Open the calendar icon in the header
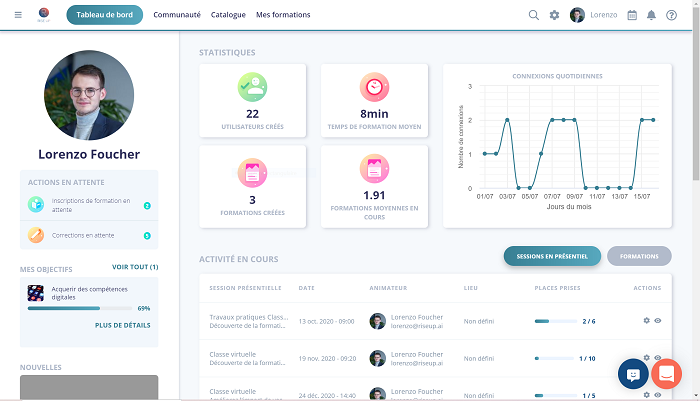Image resolution: width=700 pixels, height=401 pixels. coord(632,15)
